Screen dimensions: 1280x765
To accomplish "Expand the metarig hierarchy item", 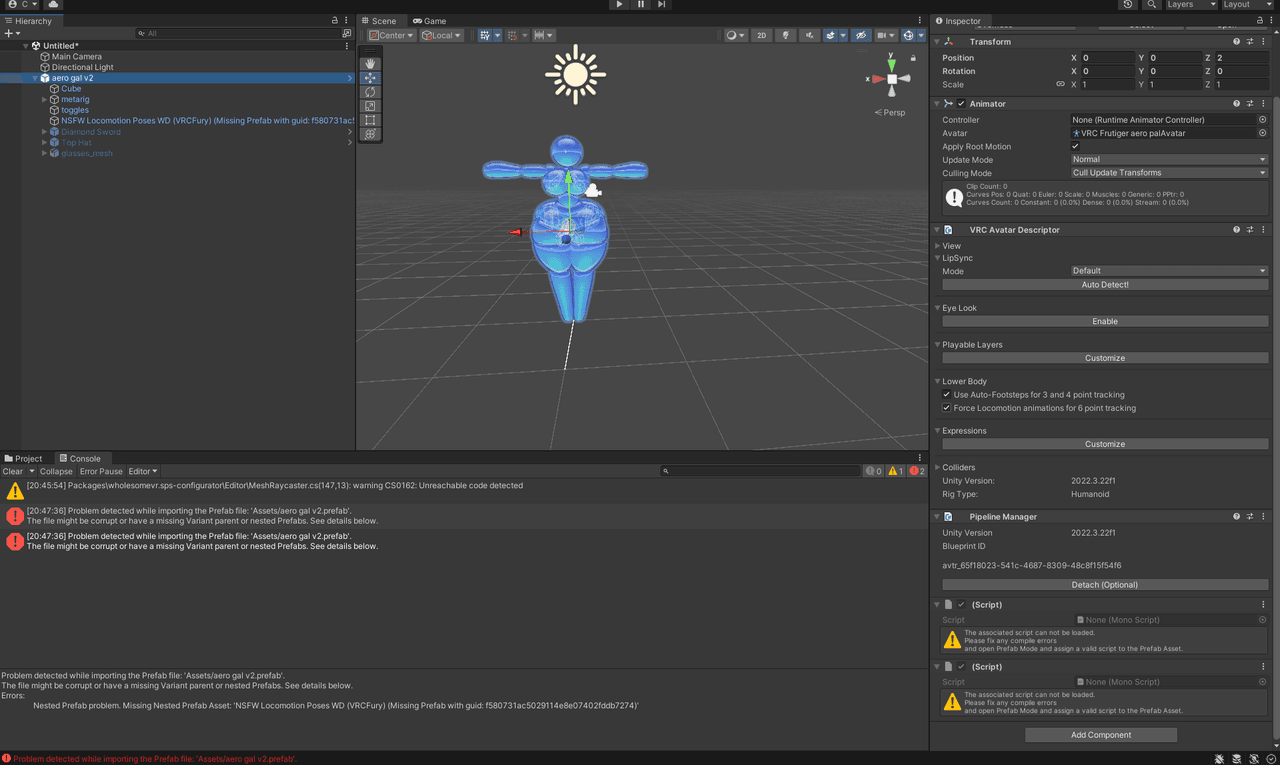I will pos(45,100).
